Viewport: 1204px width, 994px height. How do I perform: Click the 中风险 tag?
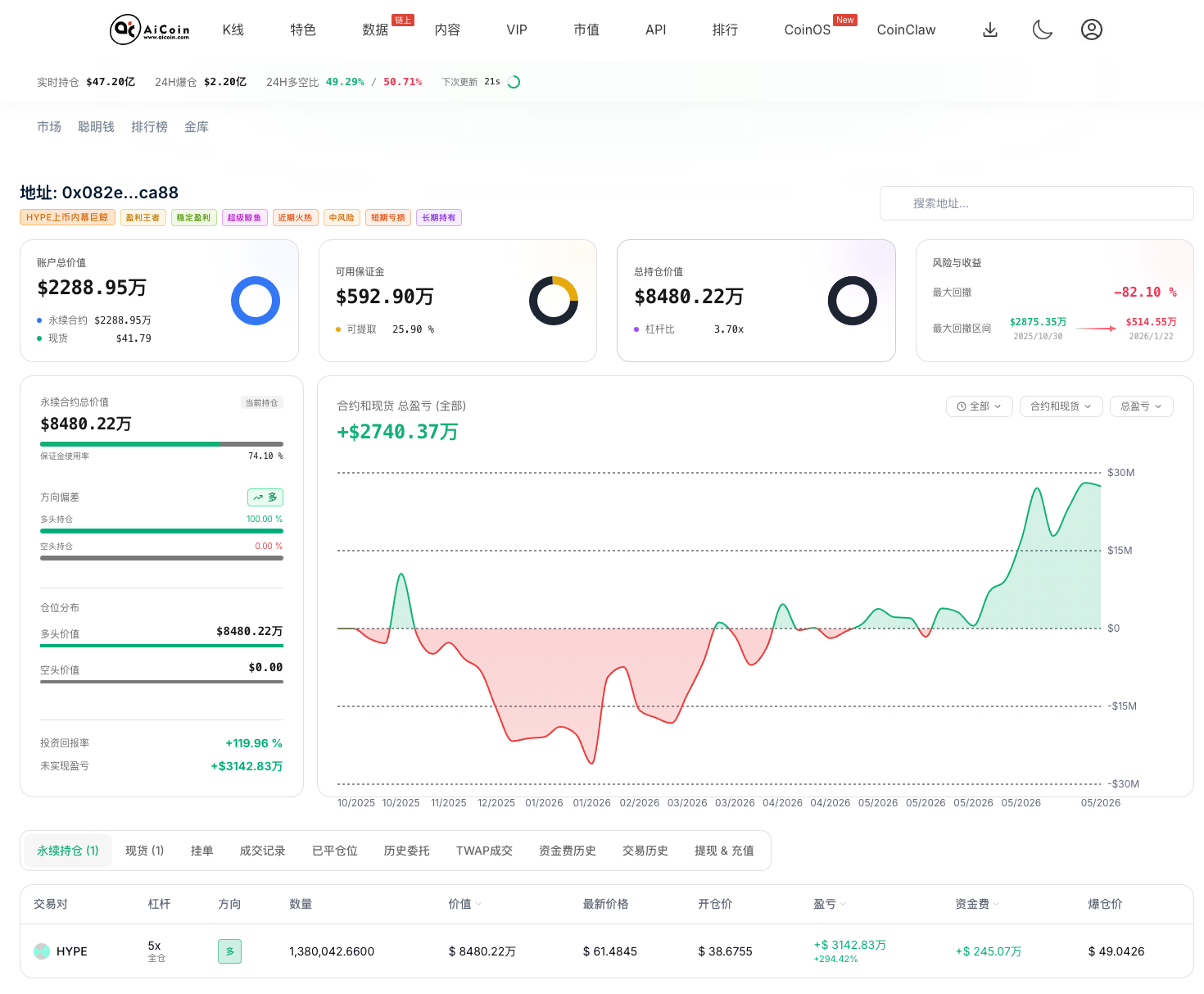(342, 217)
